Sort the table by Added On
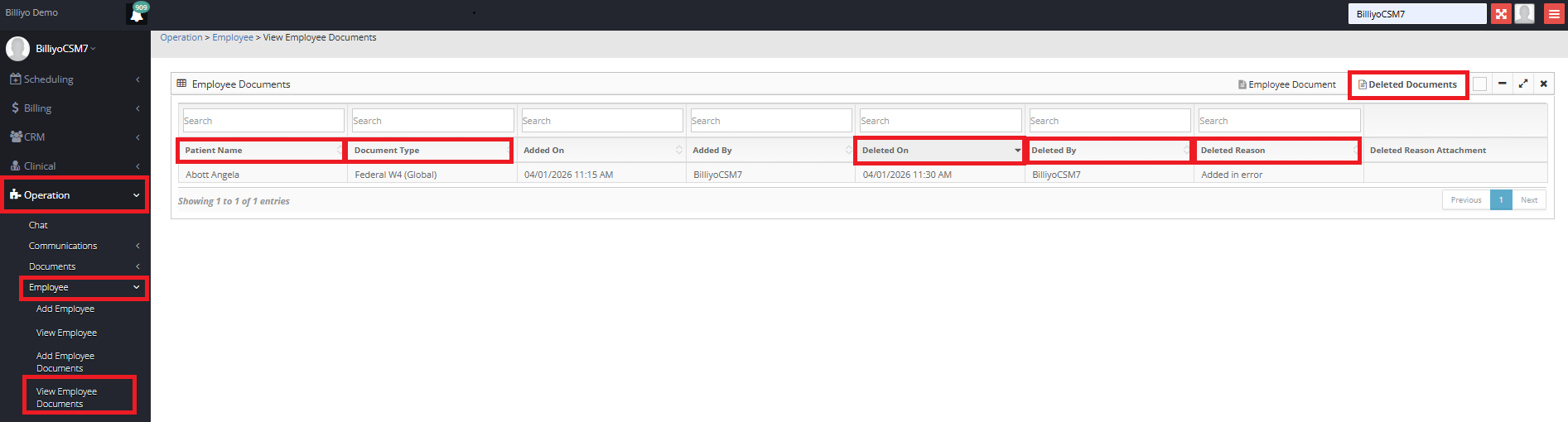 (601, 151)
